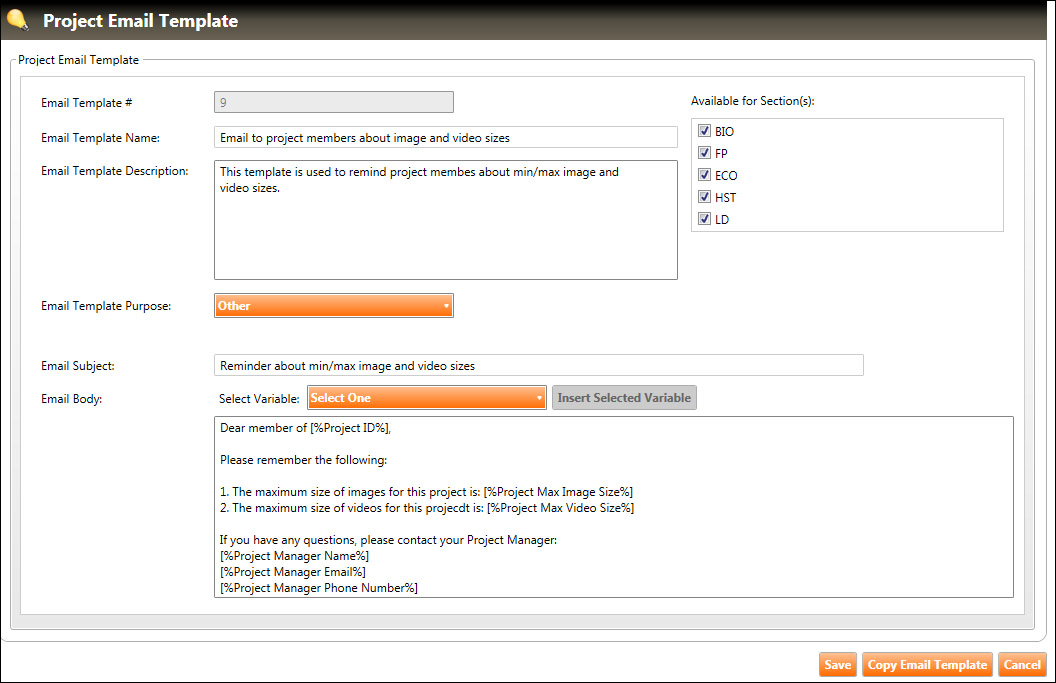
Task: Click the lightbulb icon in title bar
Action: (x=17, y=19)
